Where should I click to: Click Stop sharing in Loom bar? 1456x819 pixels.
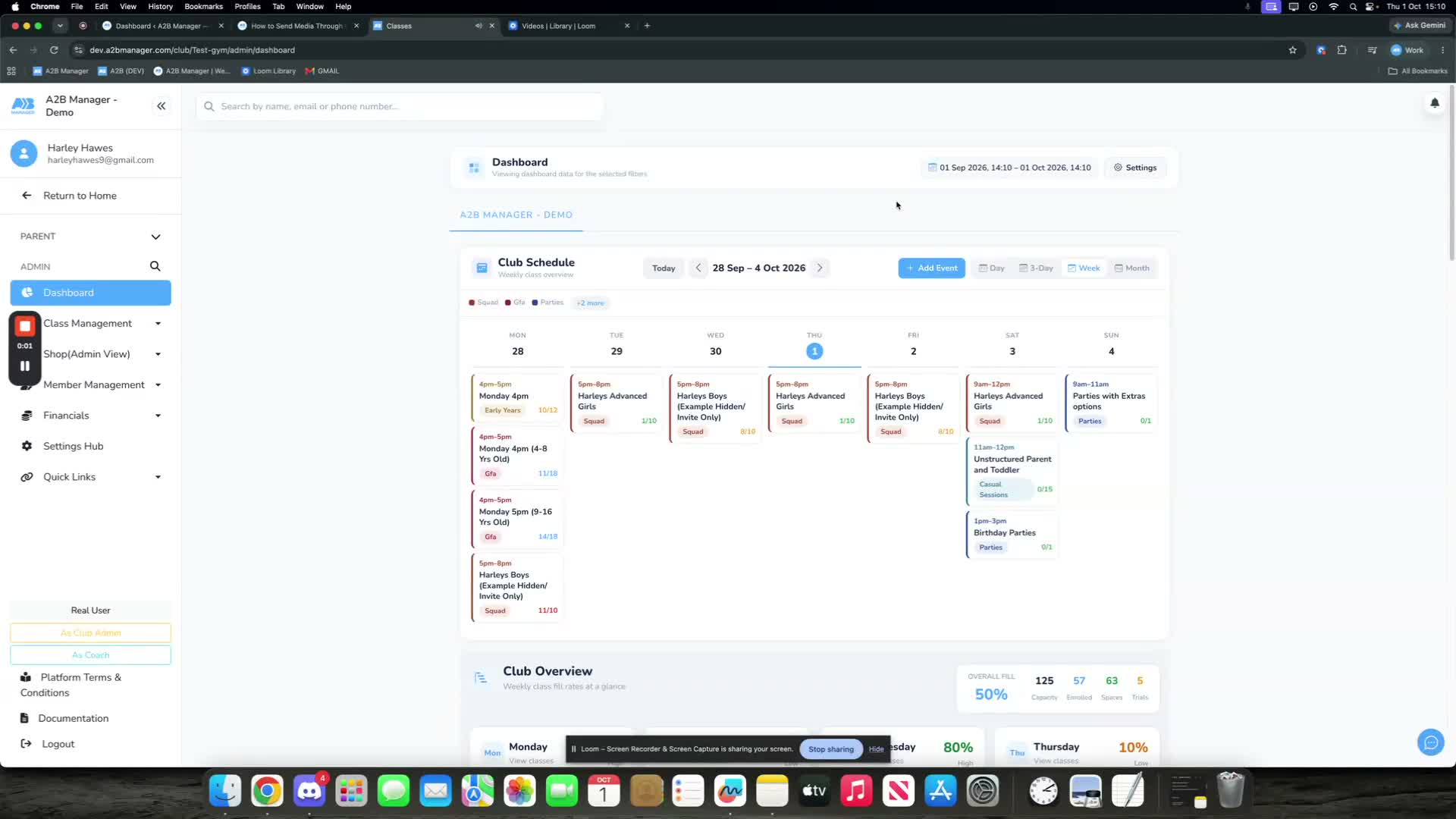tap(830, 749)
